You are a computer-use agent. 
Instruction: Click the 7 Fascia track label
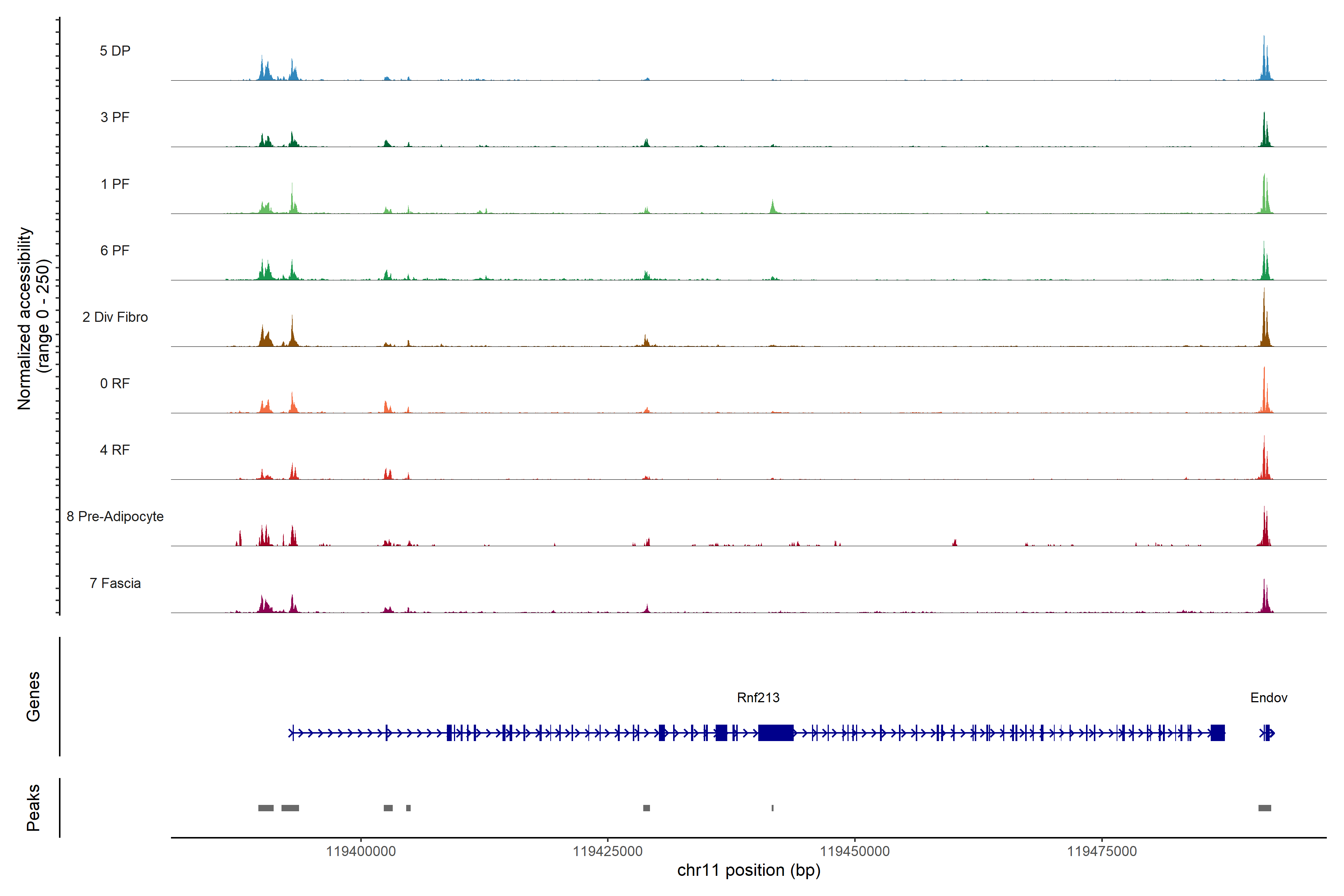pyautogui.click(x=115, y=583)
